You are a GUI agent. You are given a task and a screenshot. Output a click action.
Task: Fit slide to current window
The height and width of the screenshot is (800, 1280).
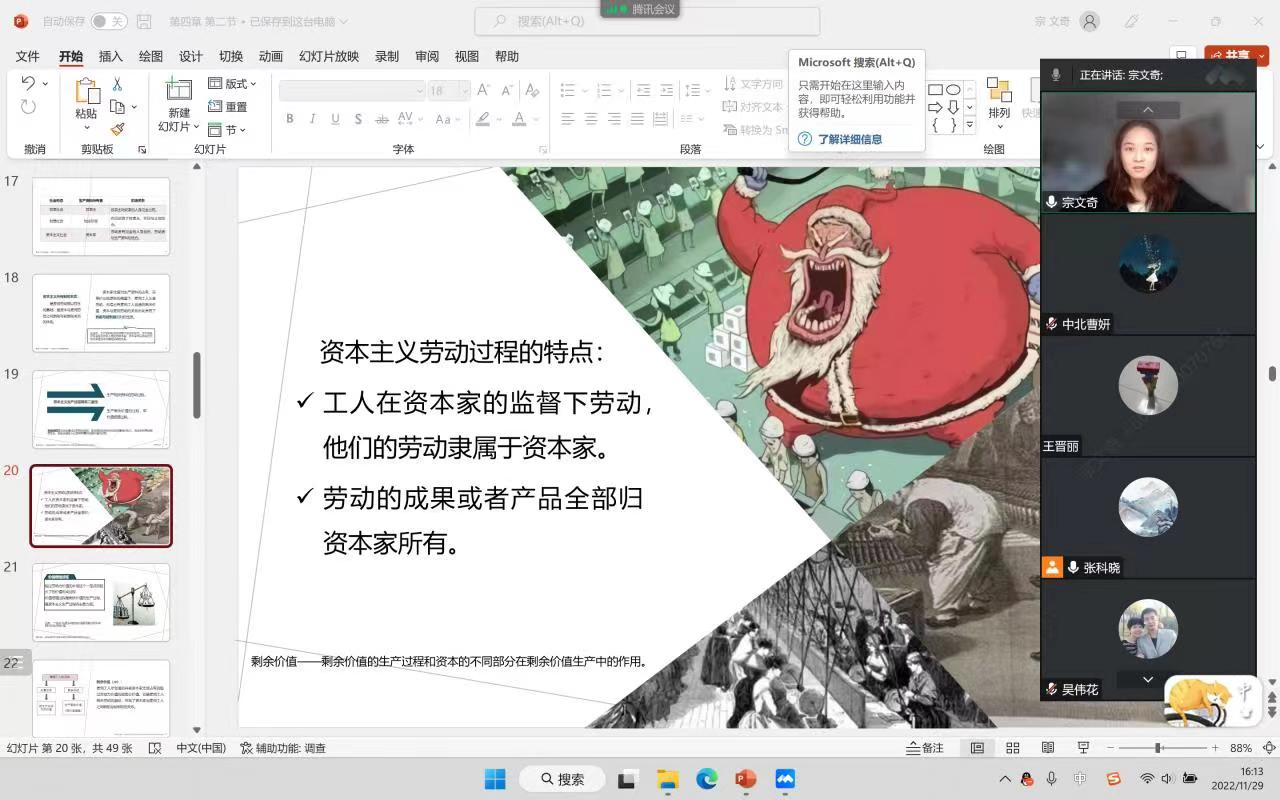tap(1269, 748)
